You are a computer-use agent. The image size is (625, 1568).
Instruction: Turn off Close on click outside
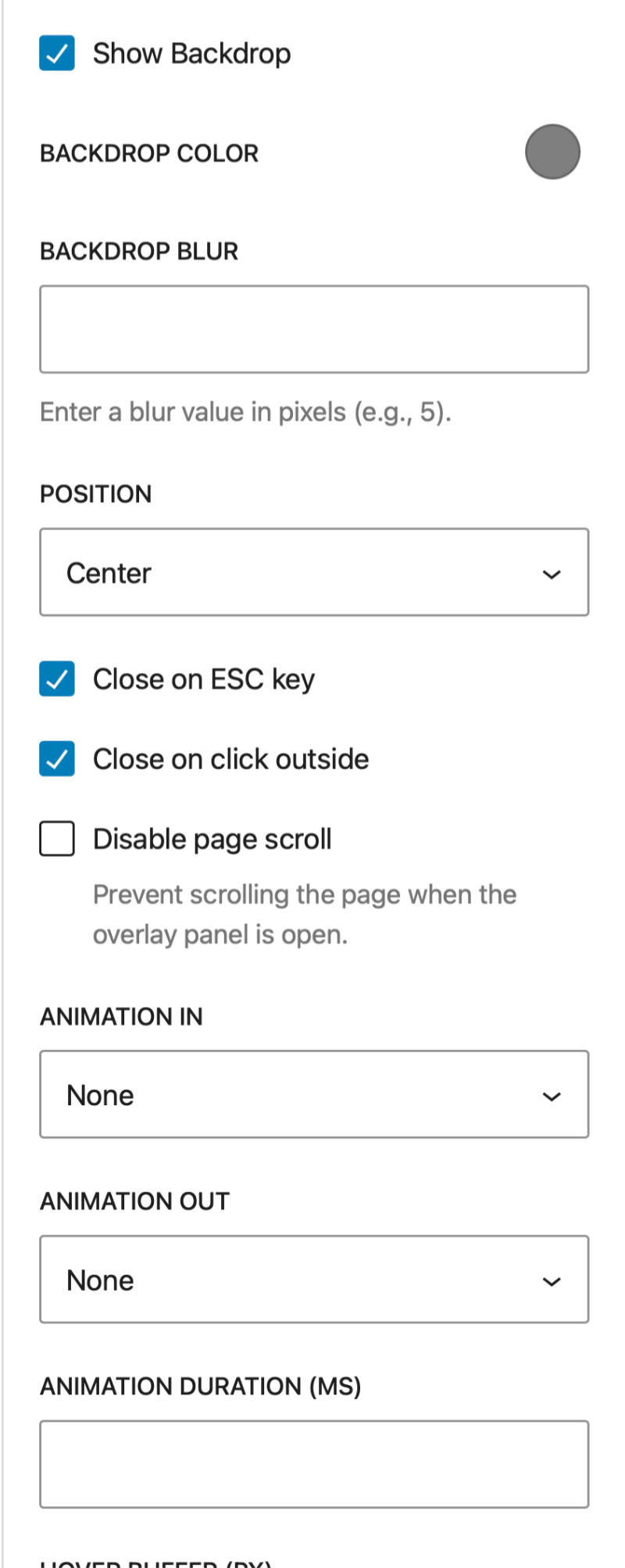(x=56, y=758)
